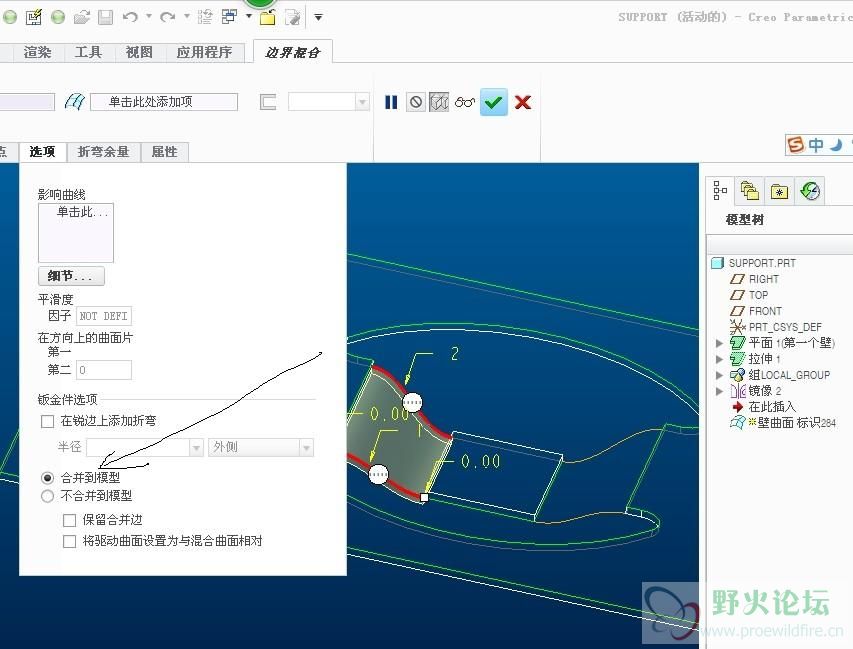Open the 选项 dashboard panel tab
853x649 pixels.
42,152
